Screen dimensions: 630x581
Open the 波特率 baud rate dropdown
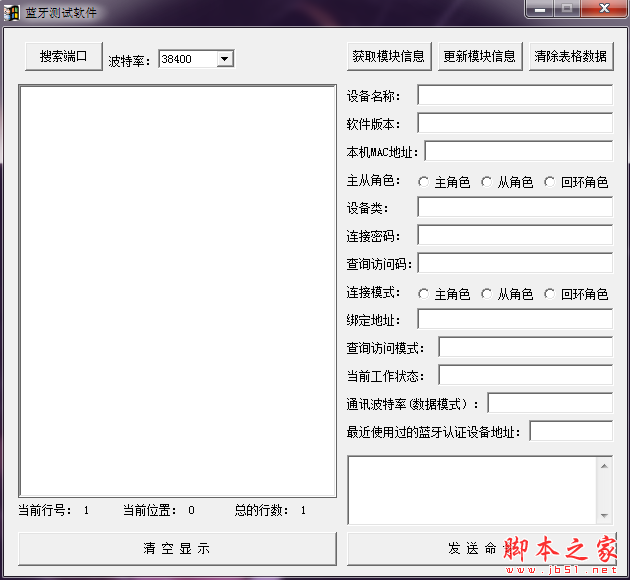[x=225, y=59]
